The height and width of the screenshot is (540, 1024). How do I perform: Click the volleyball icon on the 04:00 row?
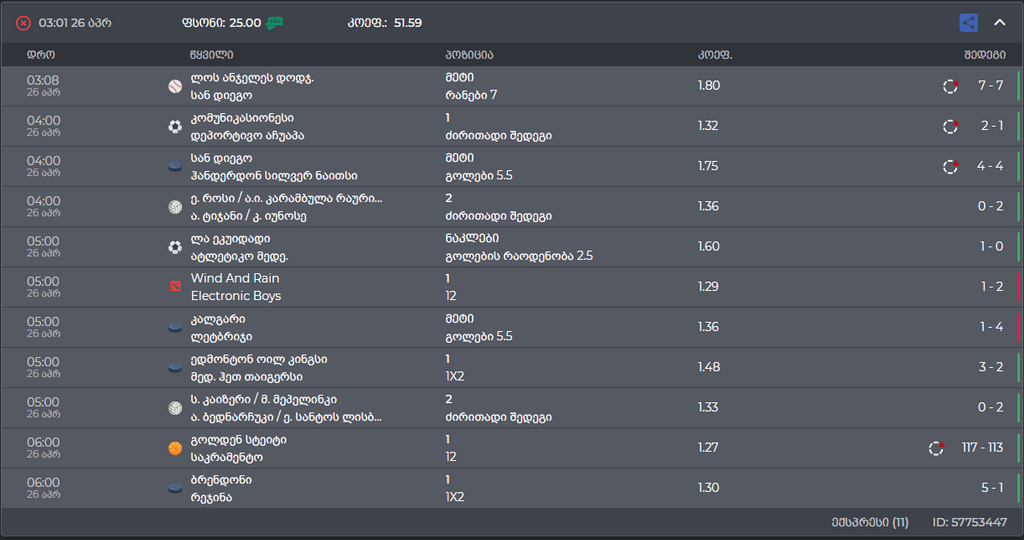pos(175,207)
